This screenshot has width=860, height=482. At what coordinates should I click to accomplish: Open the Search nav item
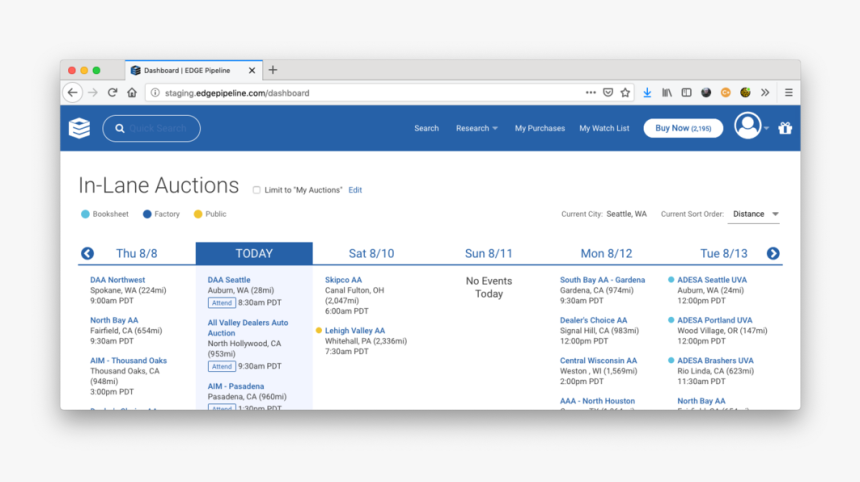pyautogui.click(x=426, y=128)
